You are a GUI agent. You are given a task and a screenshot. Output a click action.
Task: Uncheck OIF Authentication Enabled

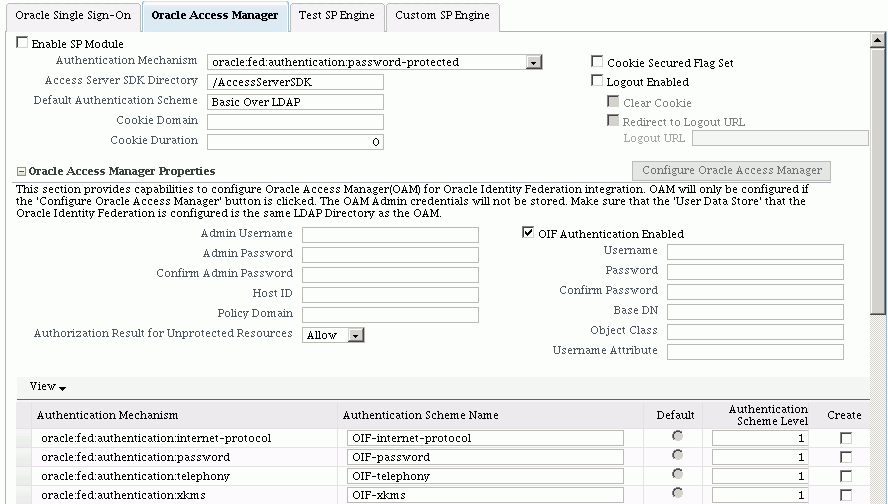tap(528, 232)
